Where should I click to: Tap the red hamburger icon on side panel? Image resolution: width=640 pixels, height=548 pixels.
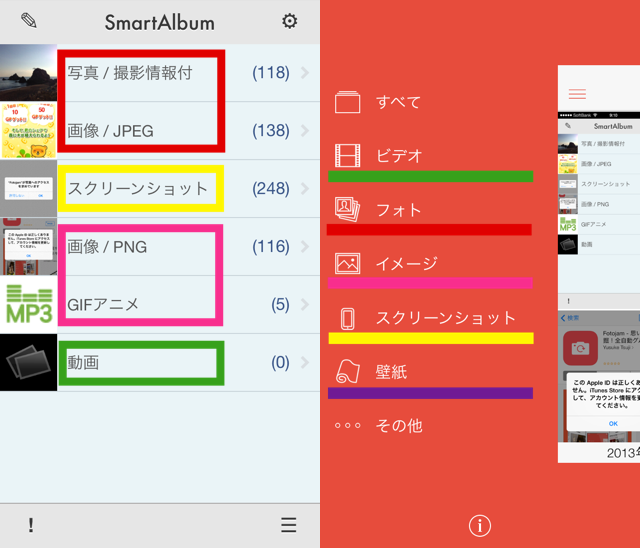coord(577,94)
